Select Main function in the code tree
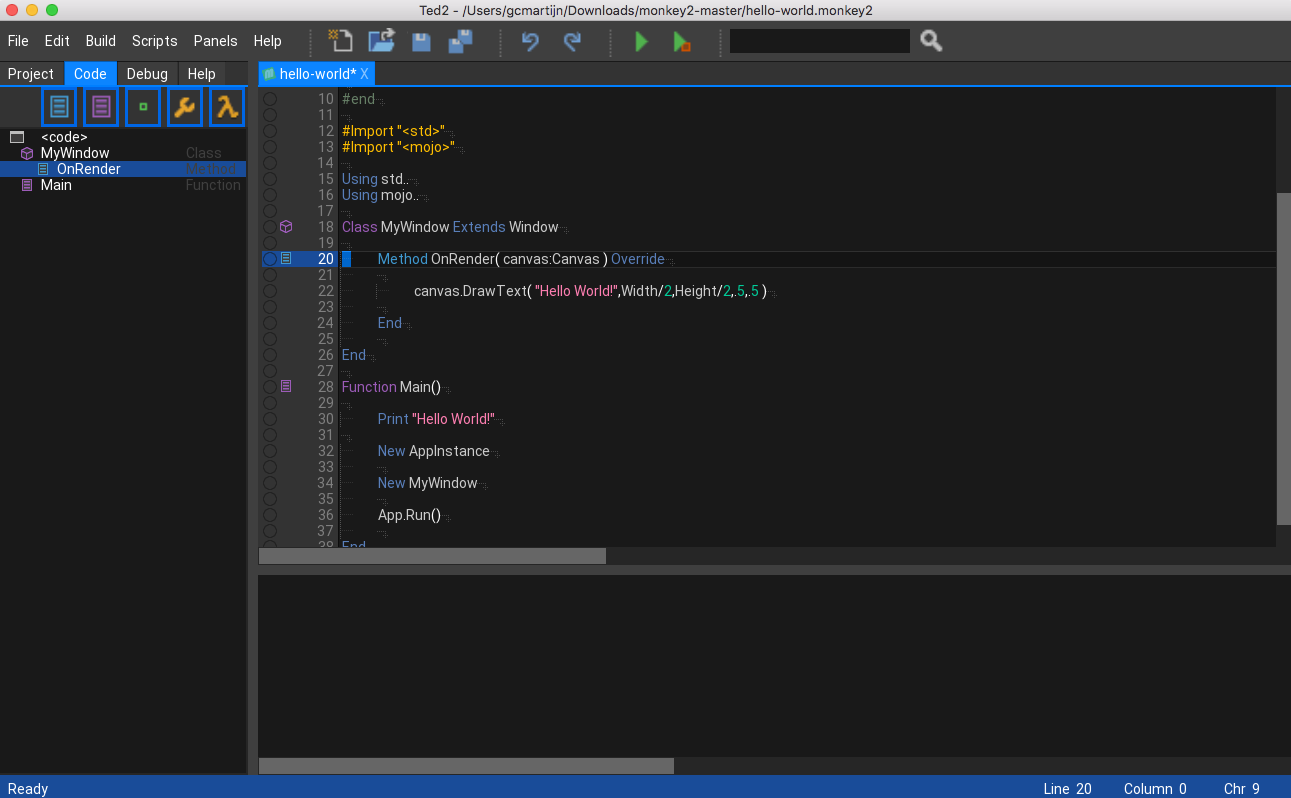This screenshot has height=798, width=1291. click(56, 185)
